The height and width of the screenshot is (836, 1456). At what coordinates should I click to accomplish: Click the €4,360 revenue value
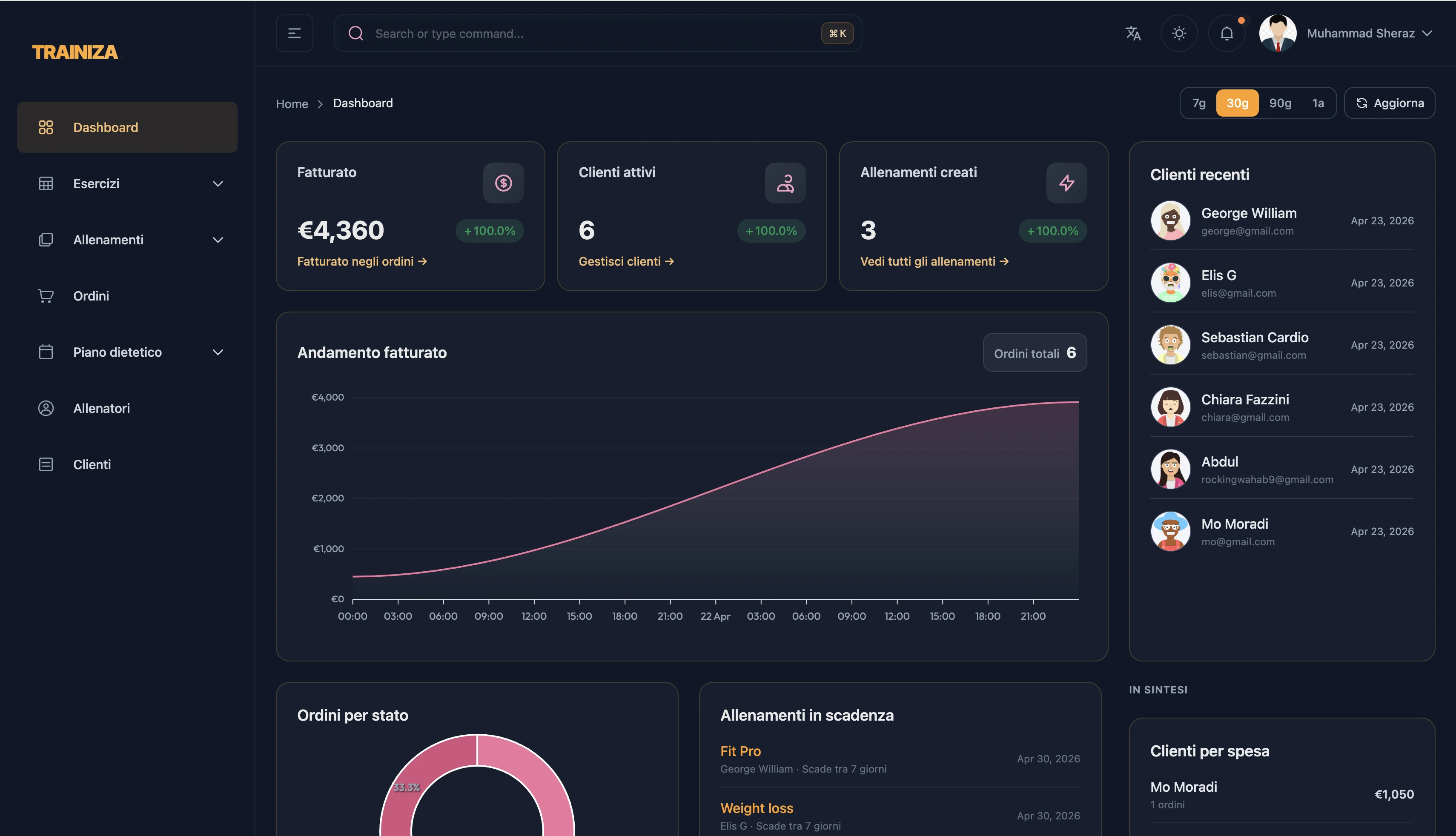341,230
